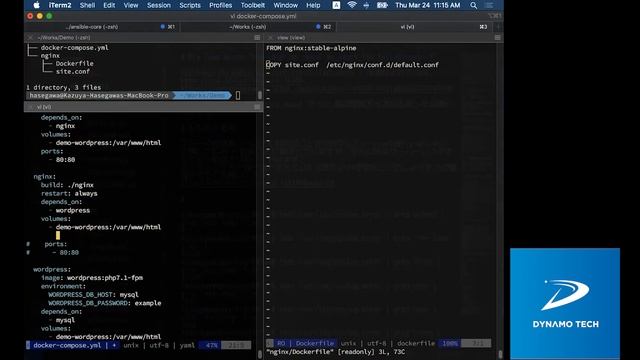Close the vi (vi) pane
The height and width of the screenshot is (360, 640).
31,107
